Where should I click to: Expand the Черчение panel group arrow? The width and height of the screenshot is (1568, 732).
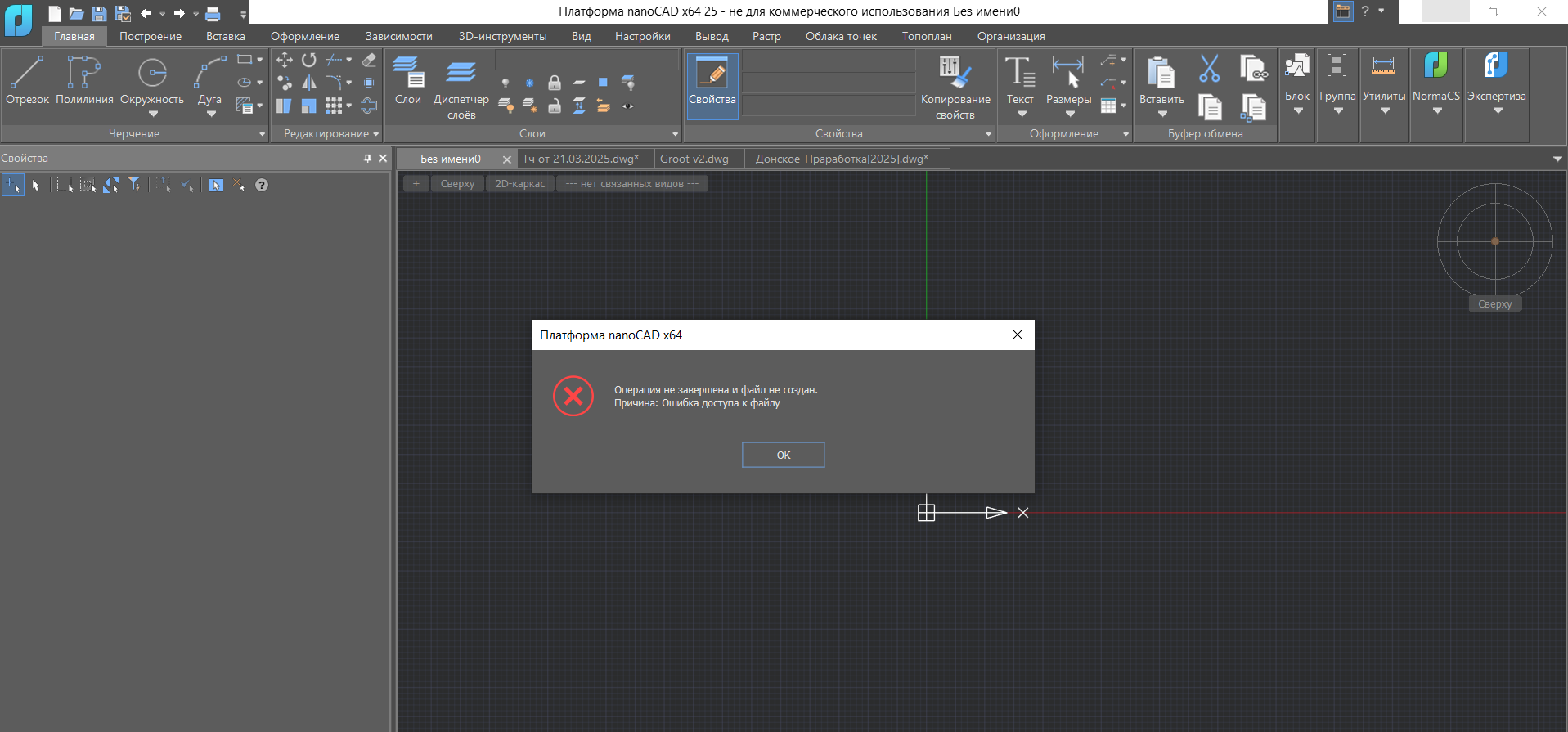tap(263, 134)
